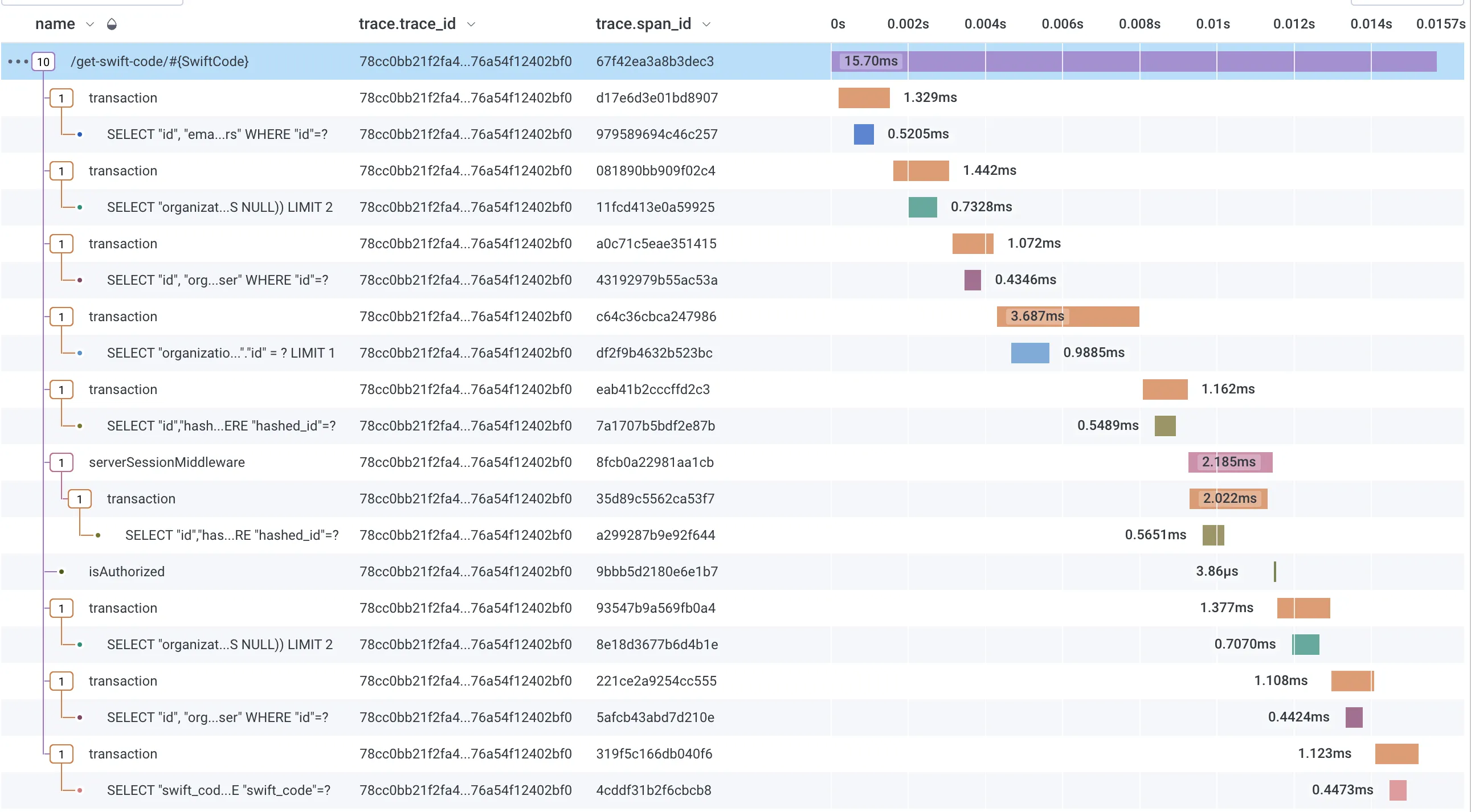Click the color-by droplet icon next to name

[x=112, y=24]
